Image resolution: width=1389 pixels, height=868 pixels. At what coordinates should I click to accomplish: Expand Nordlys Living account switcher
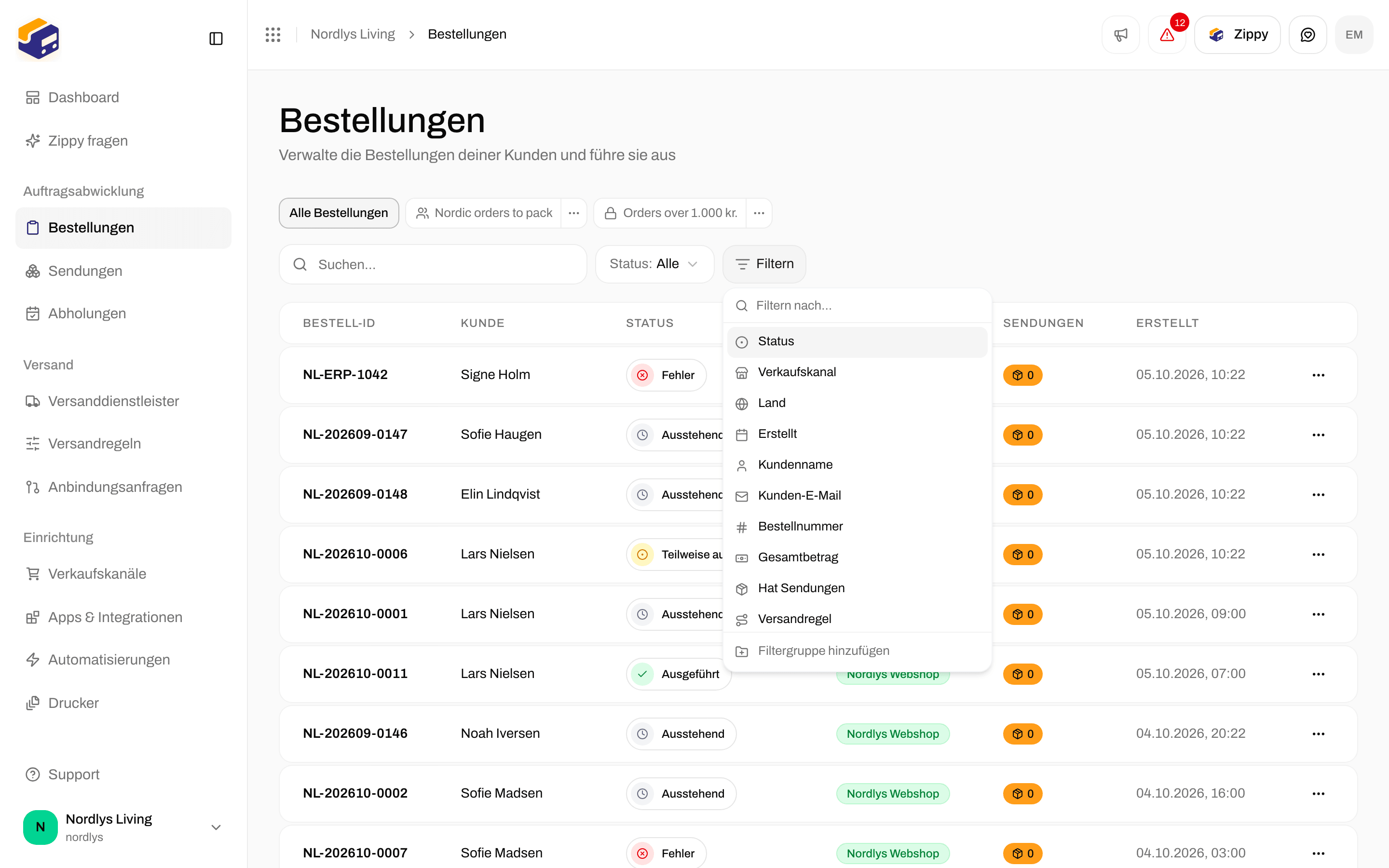pyautogui.click(x=123, y=827)
